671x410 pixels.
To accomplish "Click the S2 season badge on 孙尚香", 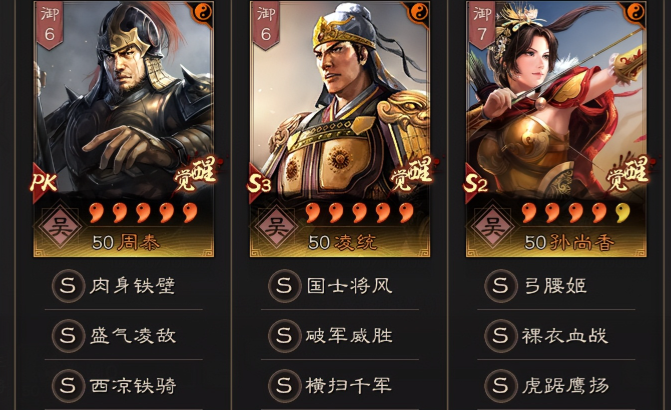I will [475, 183].
